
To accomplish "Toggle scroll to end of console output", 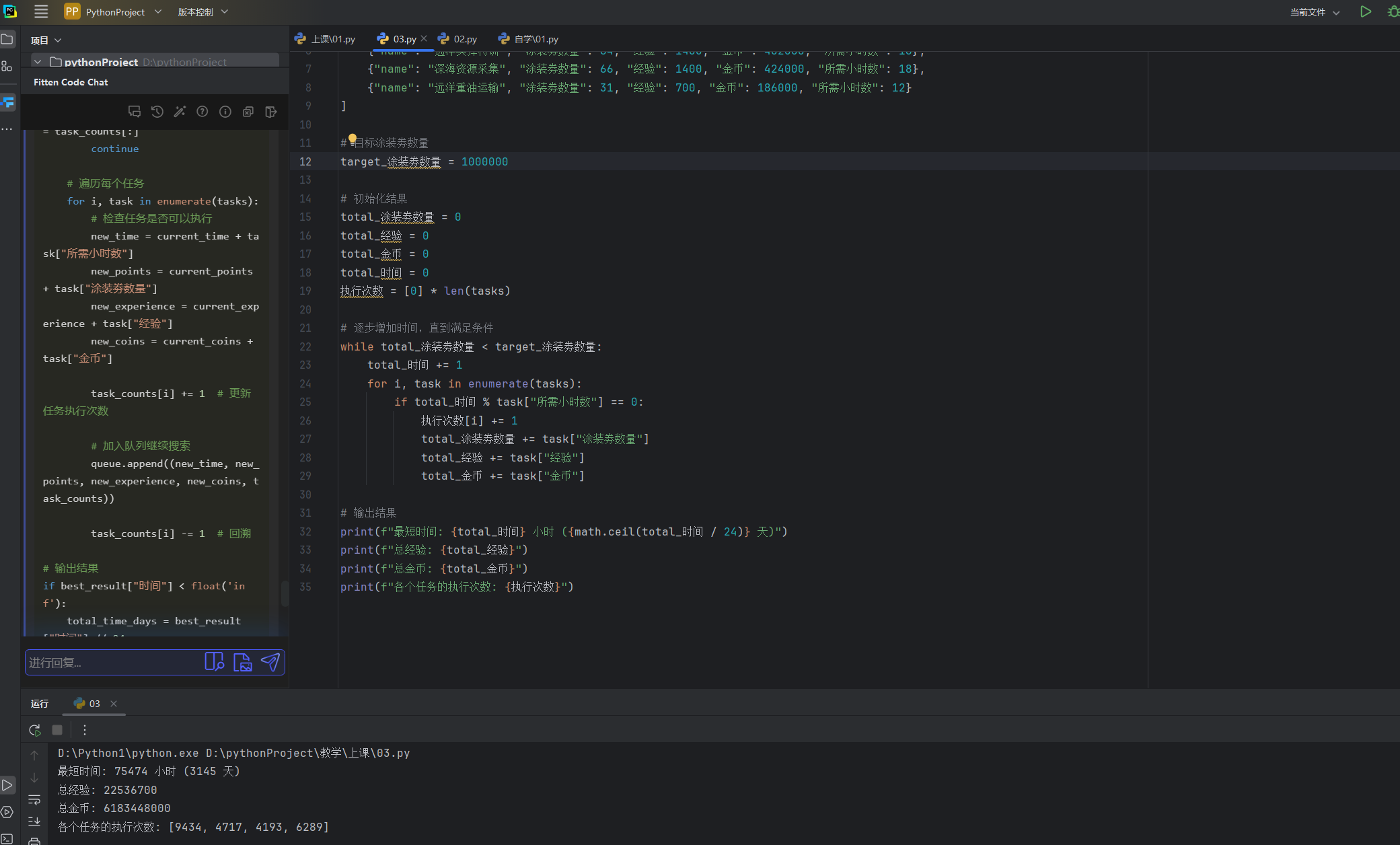I will (34, 821).
